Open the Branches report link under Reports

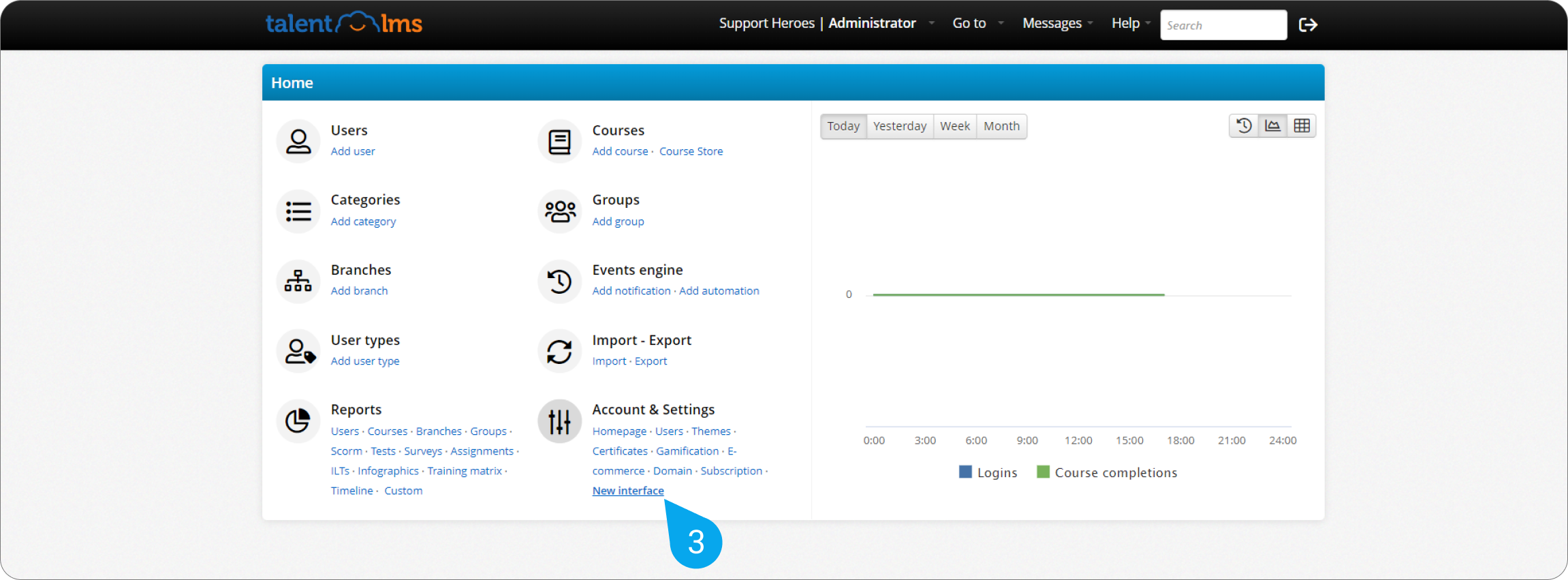pyautogui.click(x=439, y=431)
